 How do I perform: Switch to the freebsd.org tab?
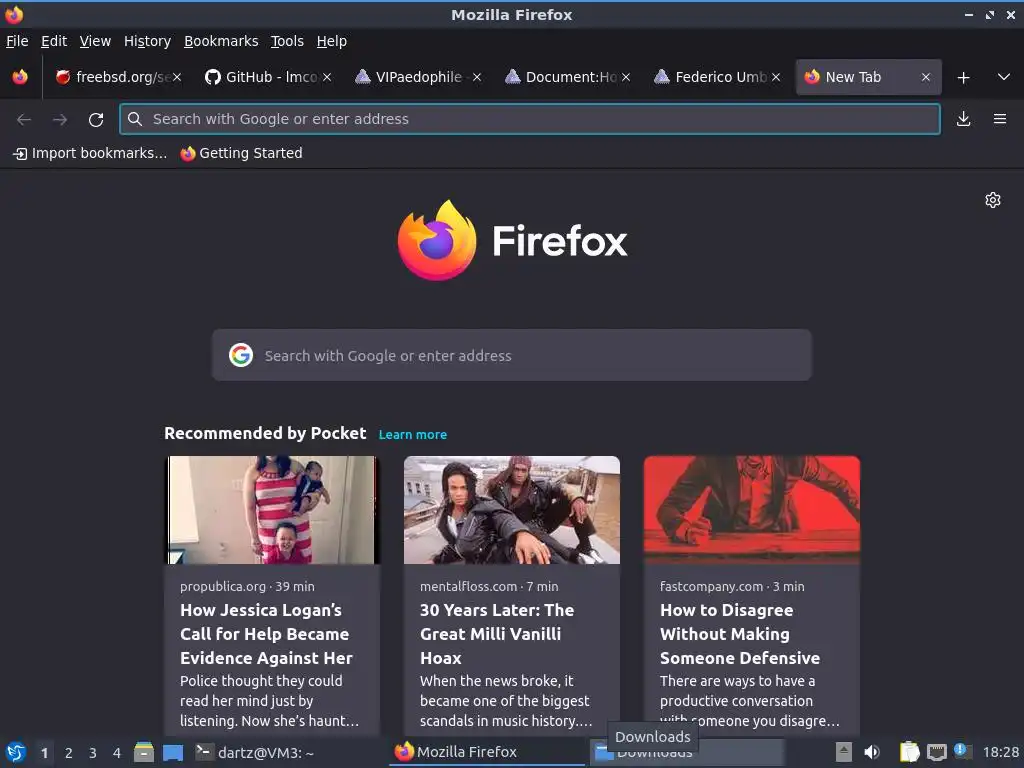[118, 77]
